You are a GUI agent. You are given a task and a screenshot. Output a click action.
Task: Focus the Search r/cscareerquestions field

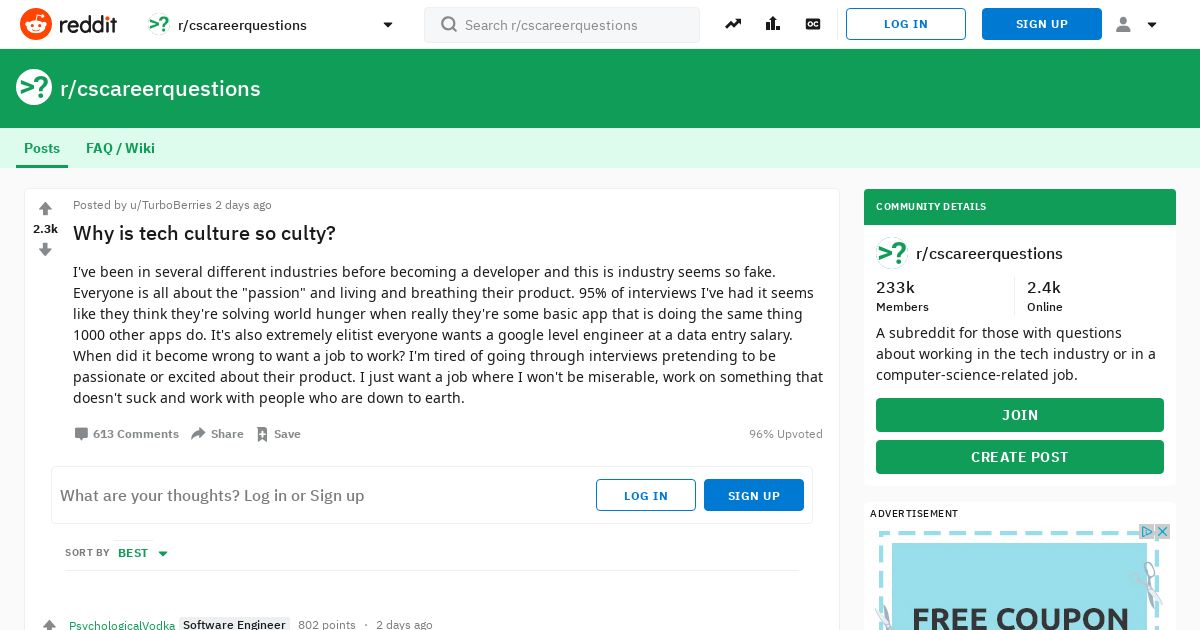click(562, 25)
